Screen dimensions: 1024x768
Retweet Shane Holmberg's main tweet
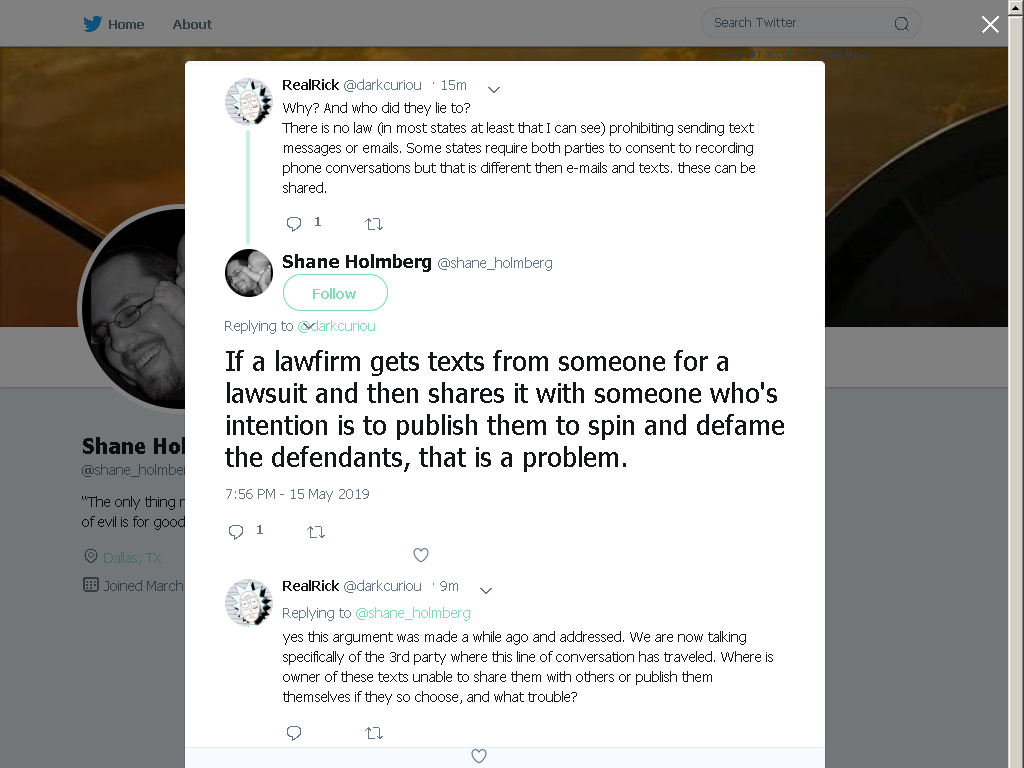316,532
